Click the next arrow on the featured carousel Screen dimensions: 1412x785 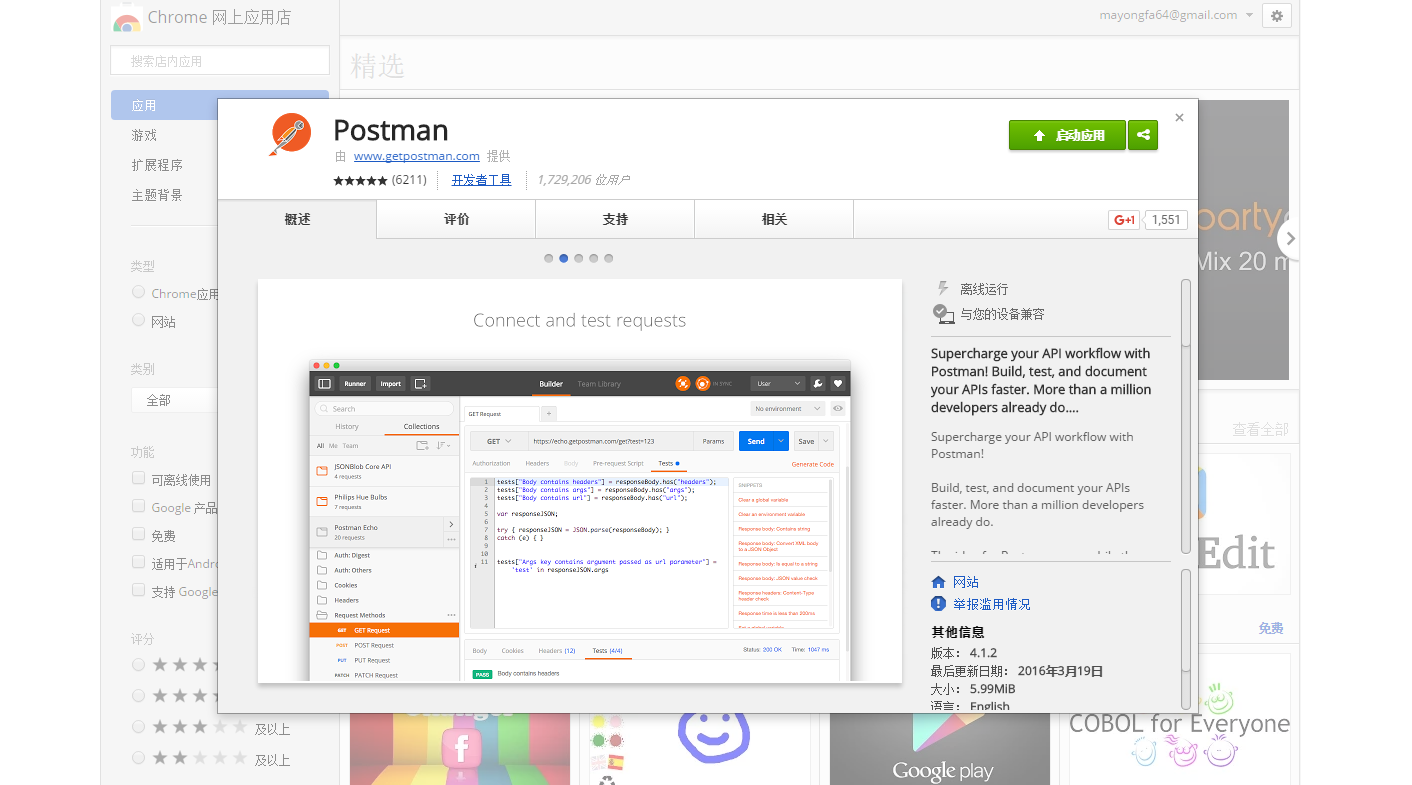point(1290,238)
